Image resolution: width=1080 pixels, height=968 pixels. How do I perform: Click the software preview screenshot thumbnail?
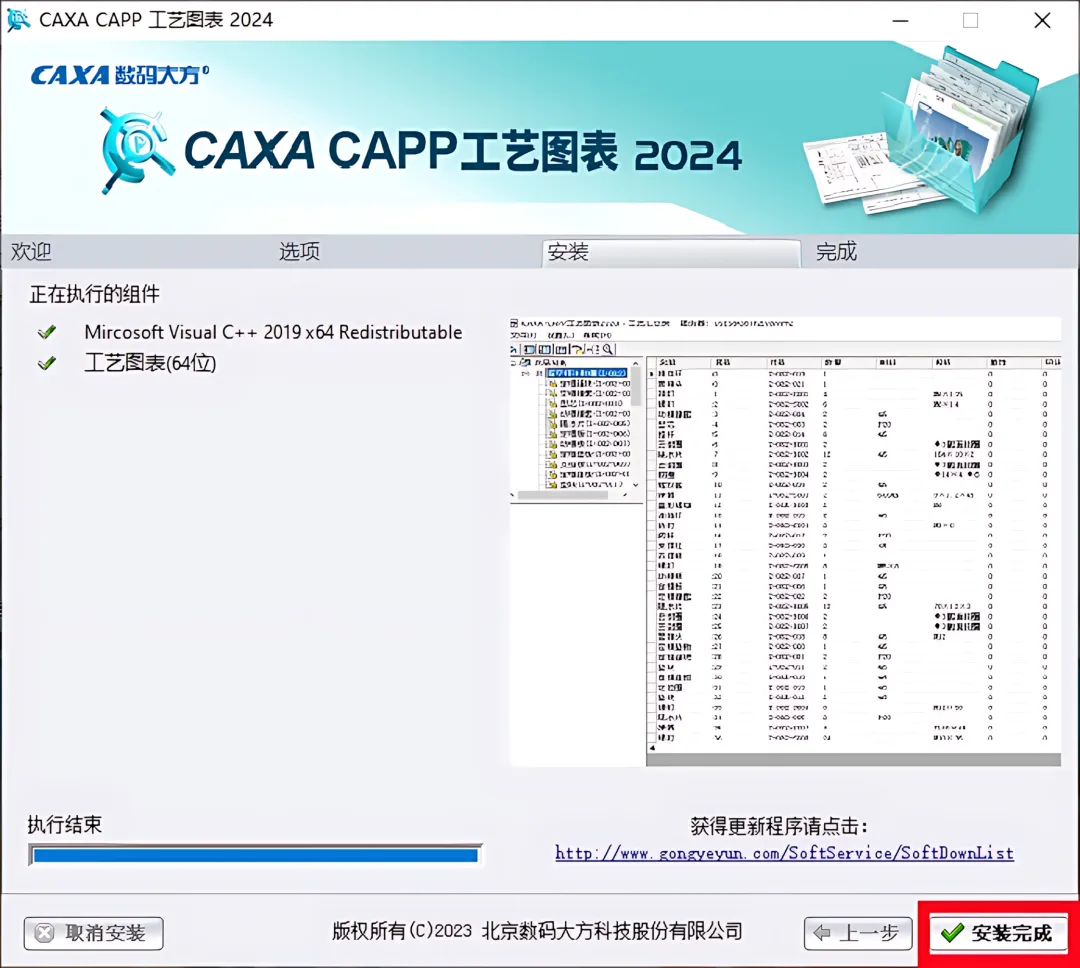[785, 542]
